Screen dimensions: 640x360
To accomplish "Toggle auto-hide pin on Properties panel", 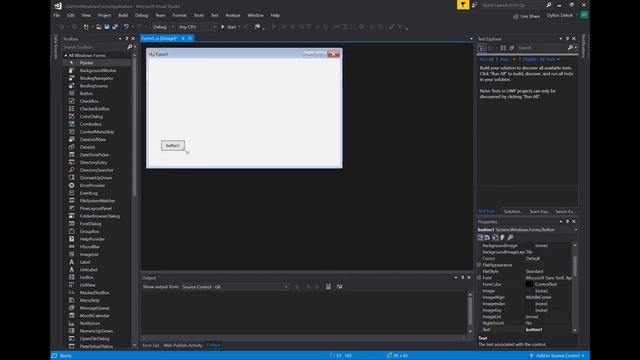I will 567,222.
